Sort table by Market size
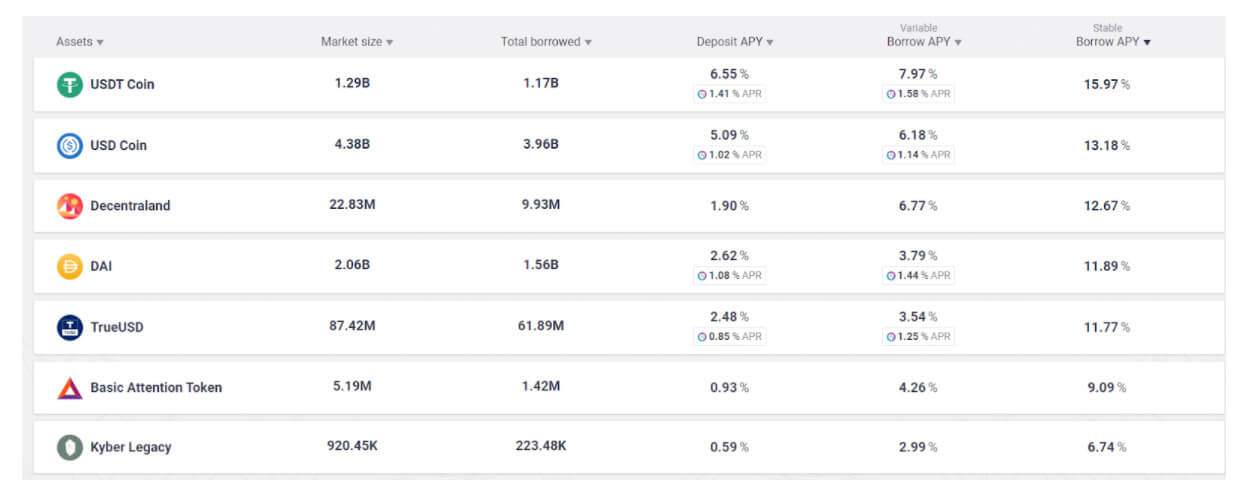This screenshot has height=494, width=1240. pos(357,42)
